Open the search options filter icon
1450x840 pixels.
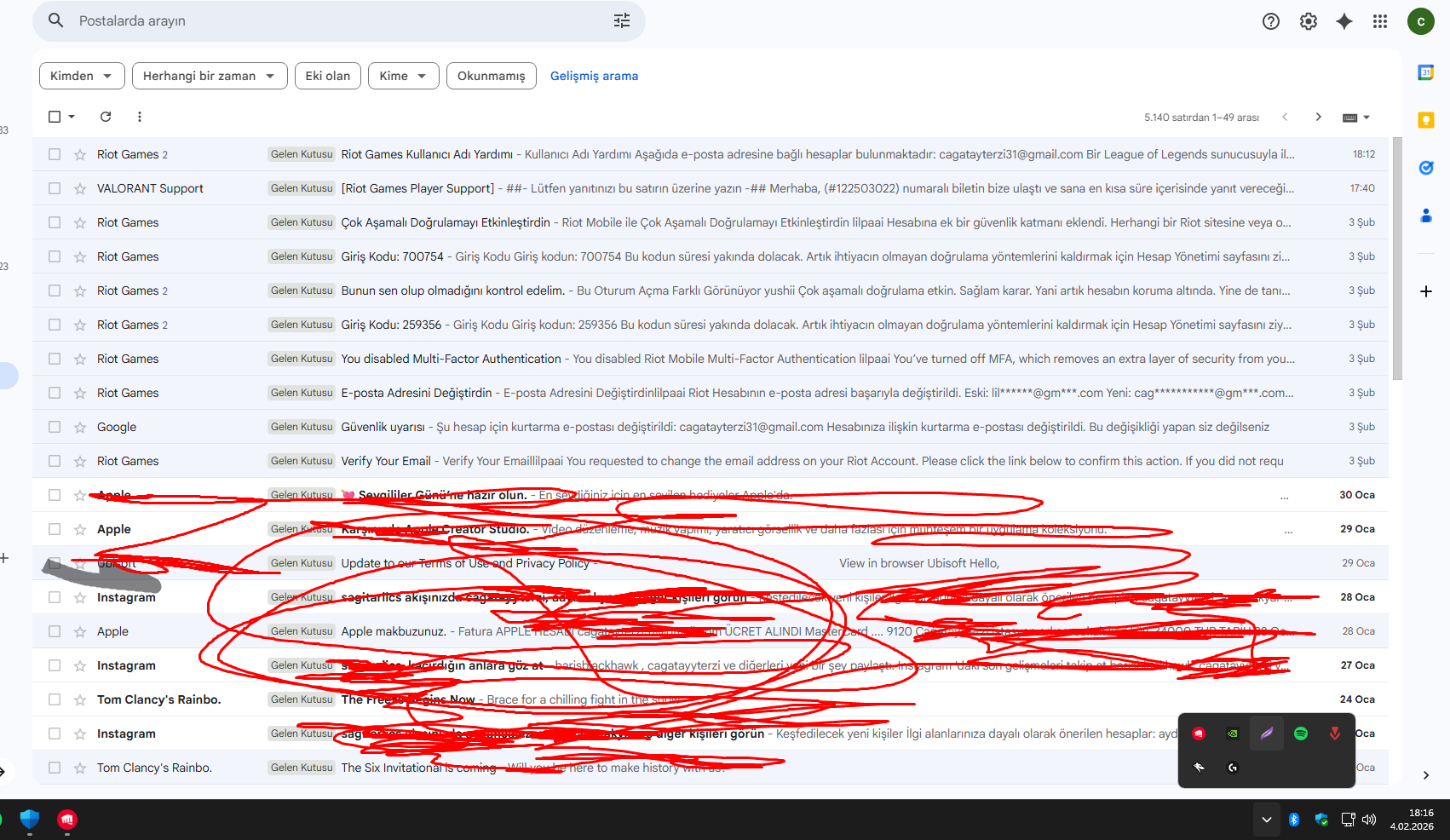(x=622, y=20)
